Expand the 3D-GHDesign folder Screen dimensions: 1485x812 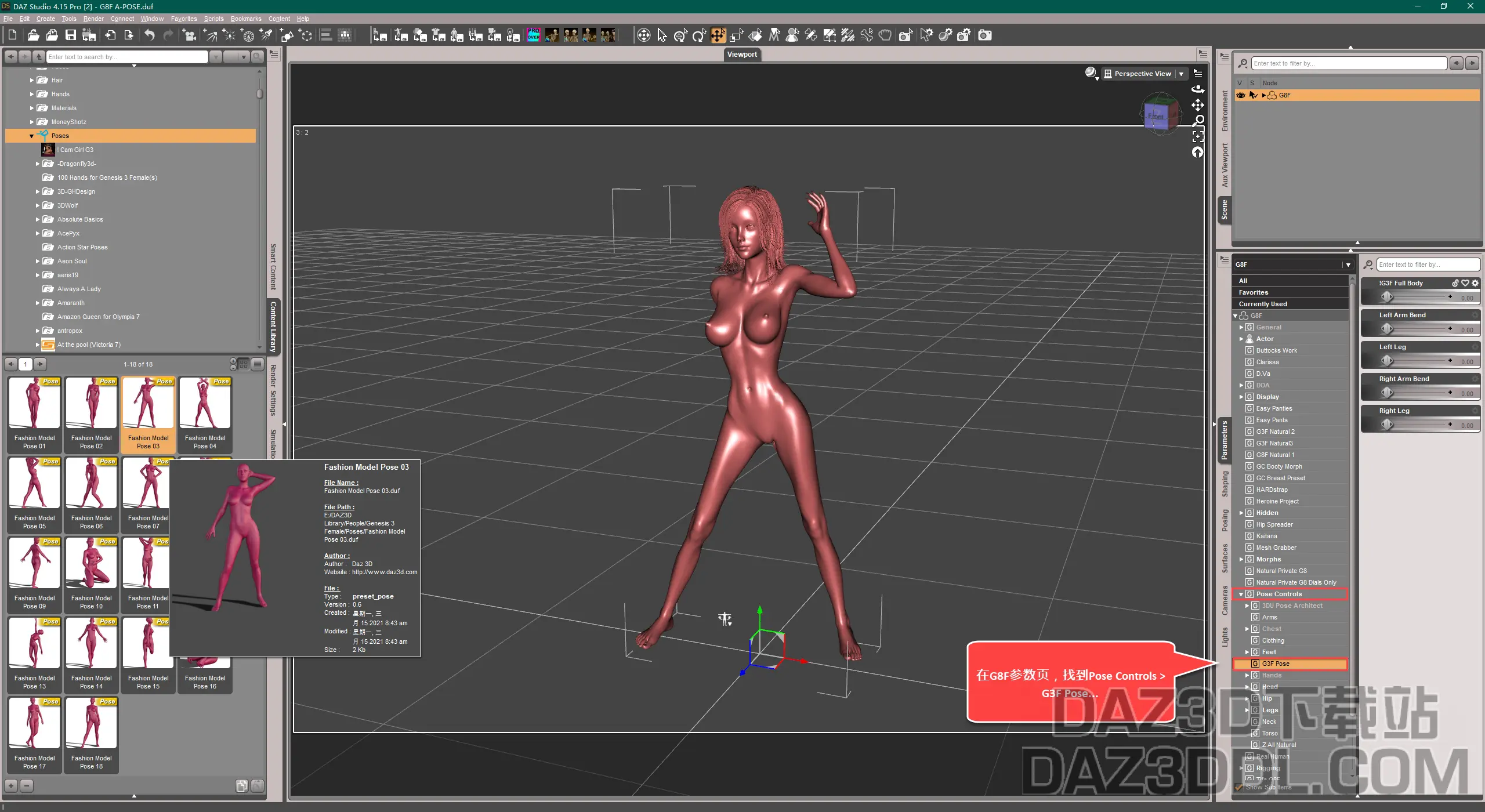point(38,191)
